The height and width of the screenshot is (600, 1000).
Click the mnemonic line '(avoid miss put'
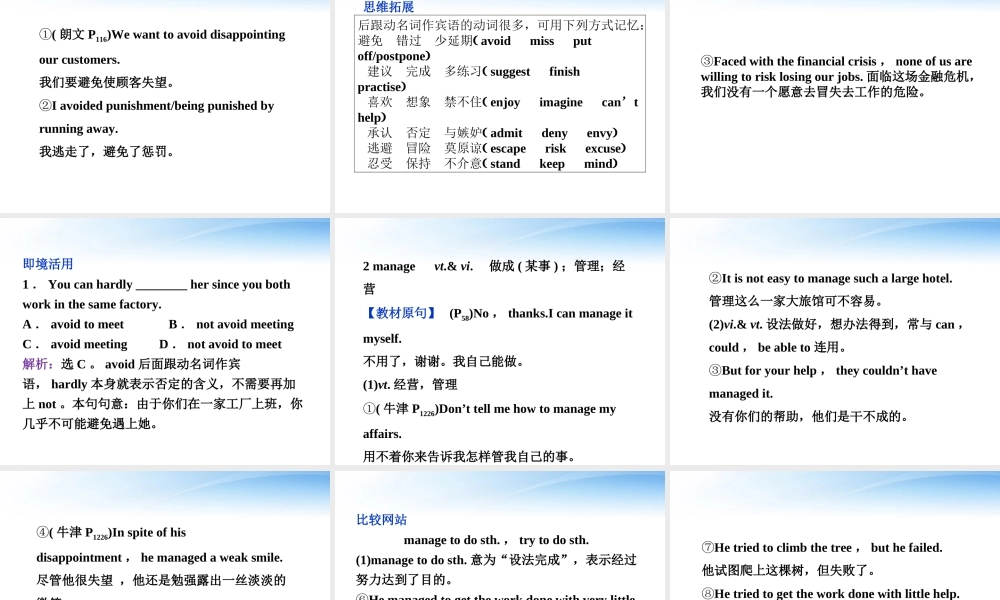click(x=533, y=41)
